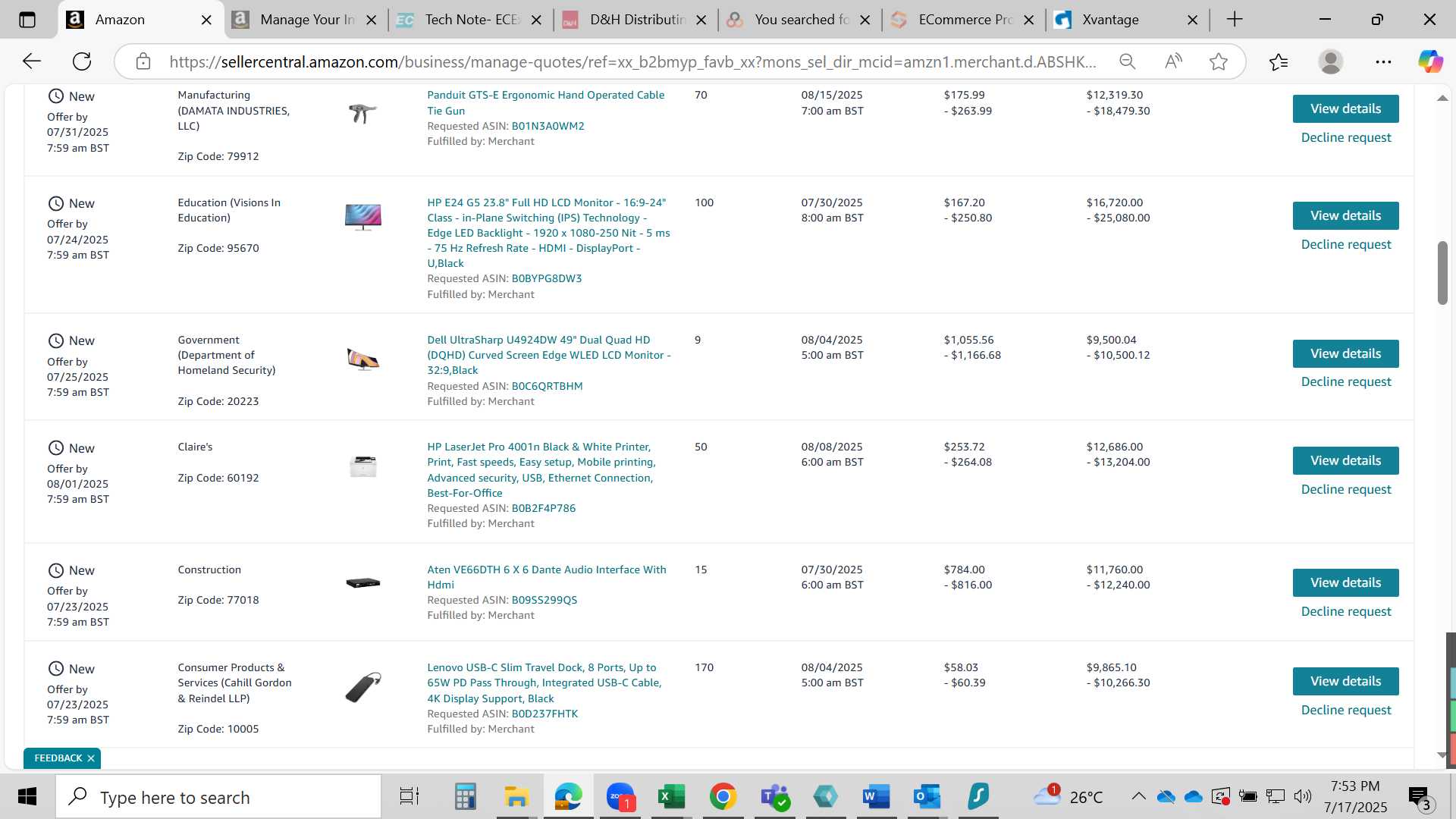Reload the Seller Central page
Viewport: 1456px width, 819px height.
tap(82, 61)
